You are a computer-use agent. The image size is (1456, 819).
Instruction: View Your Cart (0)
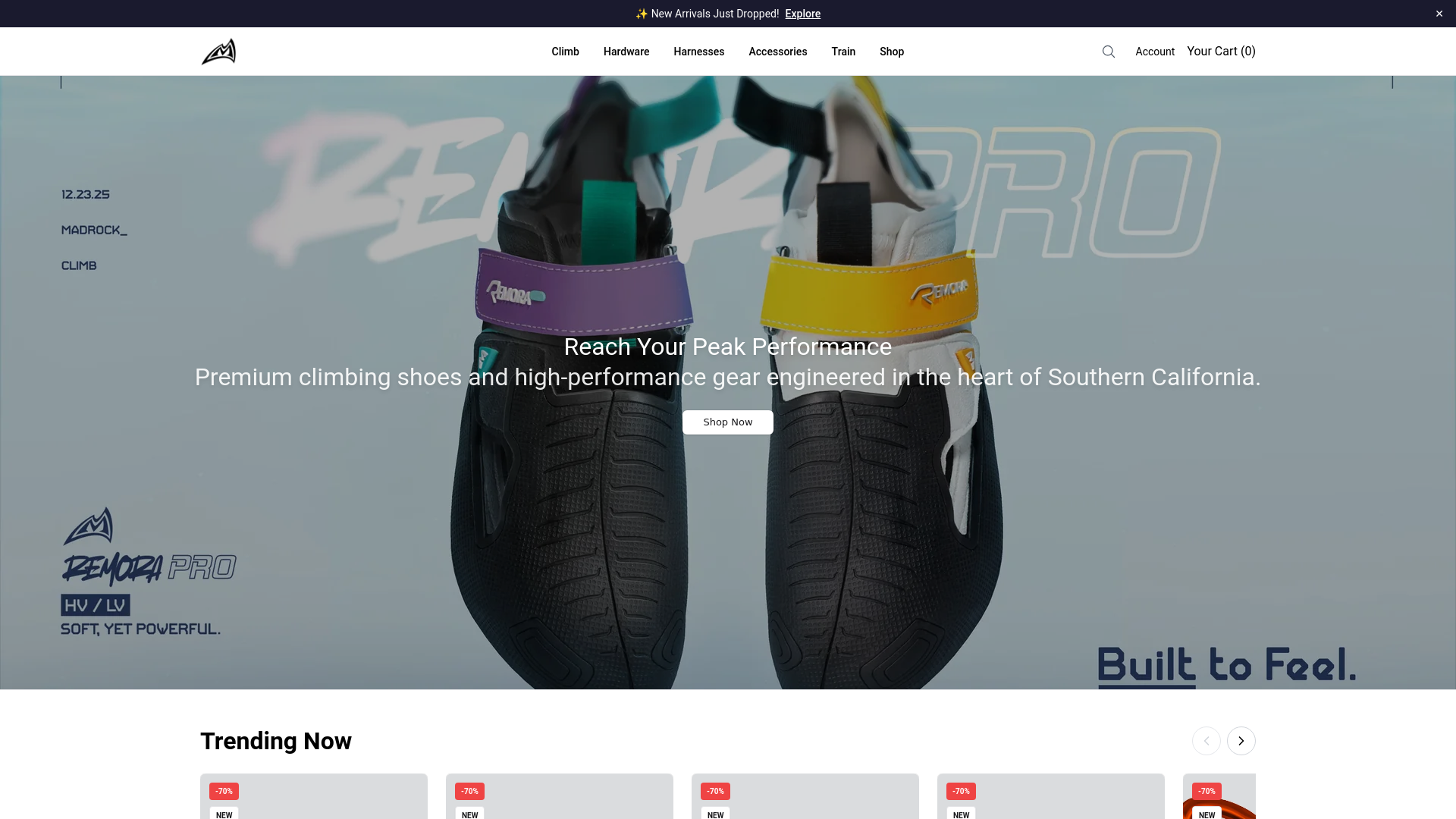click(1221, 51)
